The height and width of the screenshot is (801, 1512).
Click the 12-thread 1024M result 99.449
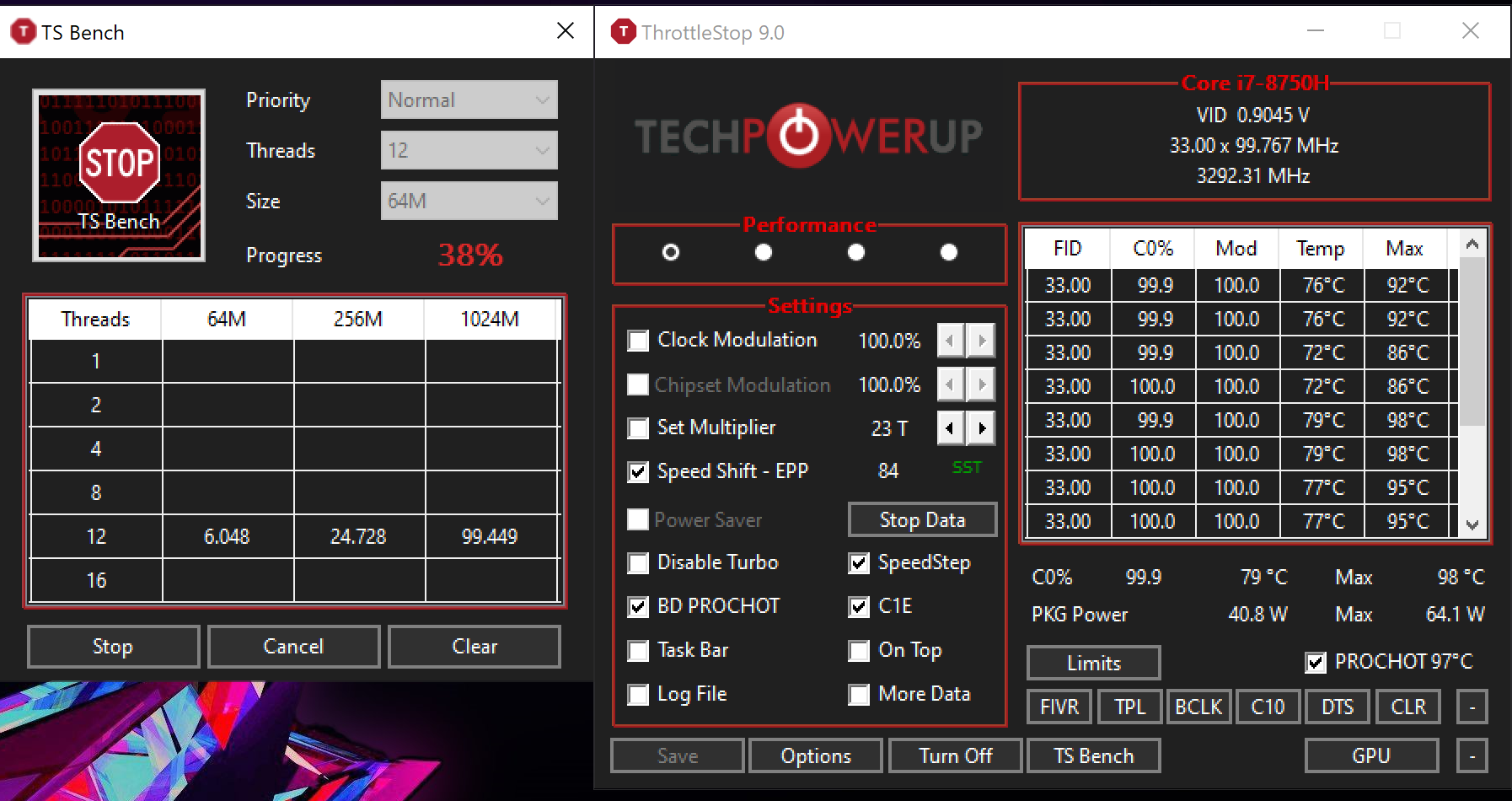[490, 536]
